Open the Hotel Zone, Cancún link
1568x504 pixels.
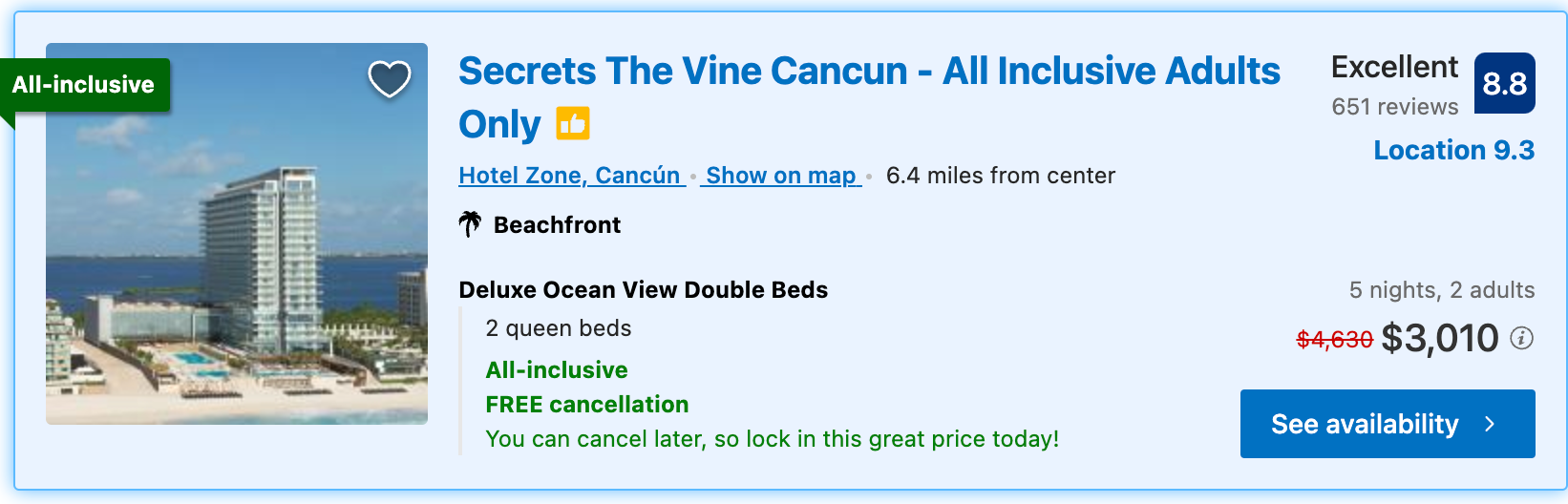click(571, 176)
